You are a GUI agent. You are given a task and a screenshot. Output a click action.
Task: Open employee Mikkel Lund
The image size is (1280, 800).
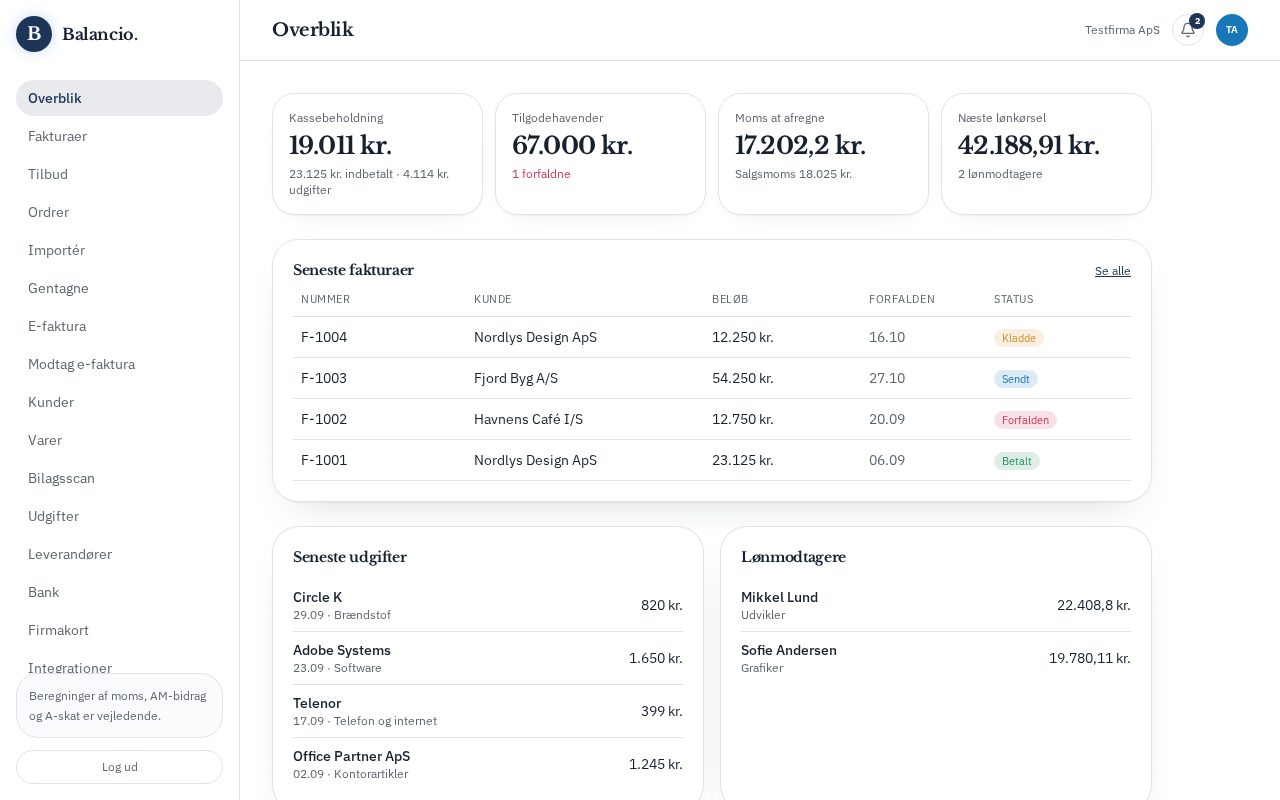[x=936, y=605]
